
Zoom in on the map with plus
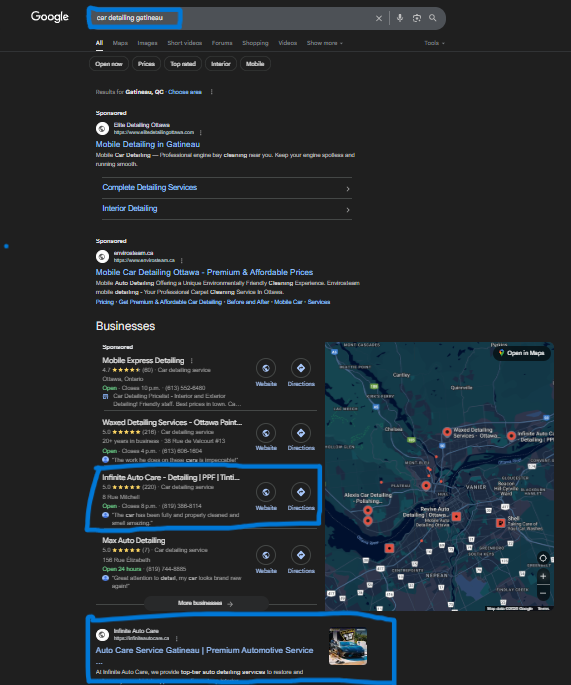tap(543, 576)
